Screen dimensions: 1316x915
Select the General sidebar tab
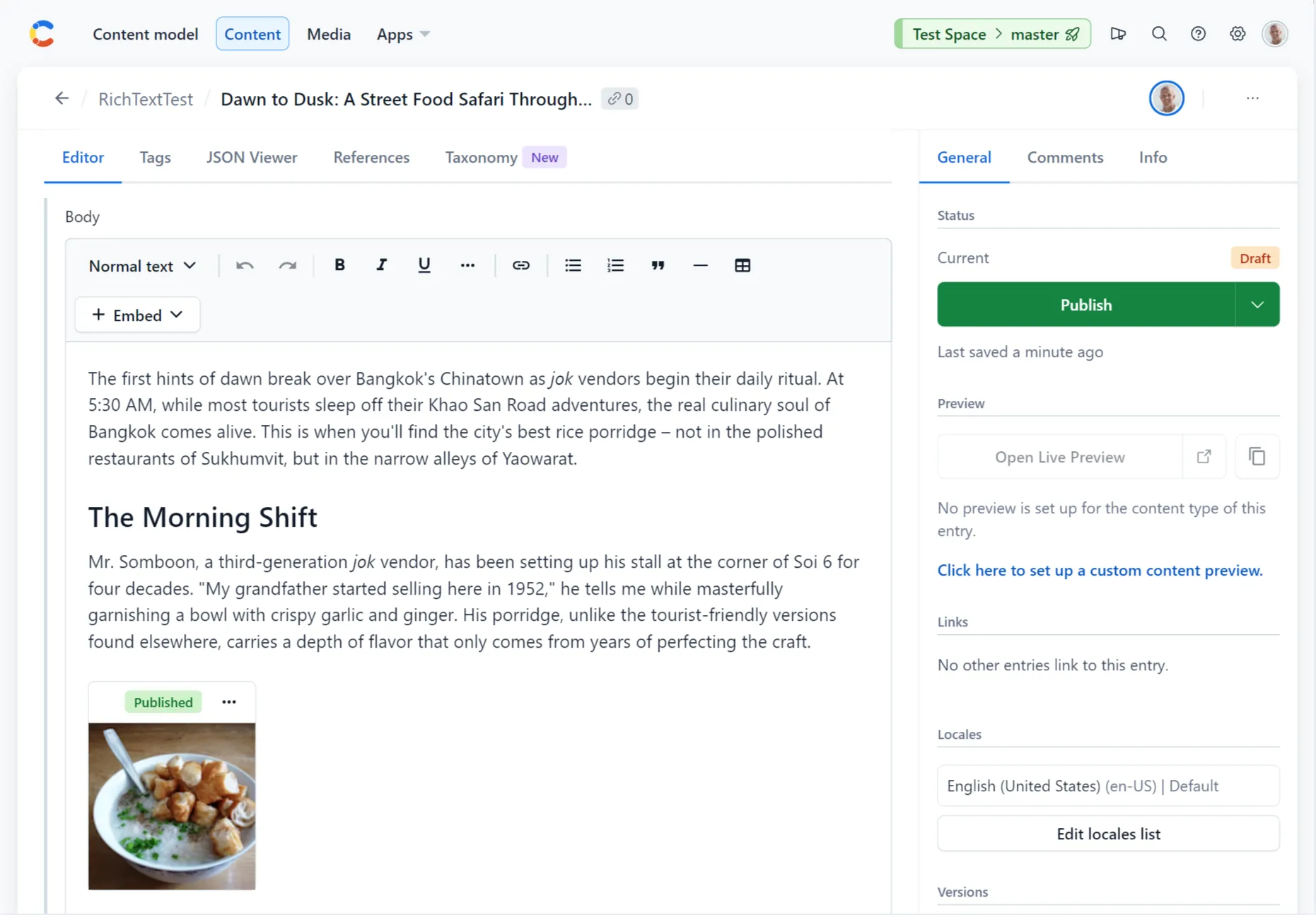click(964, 158)
